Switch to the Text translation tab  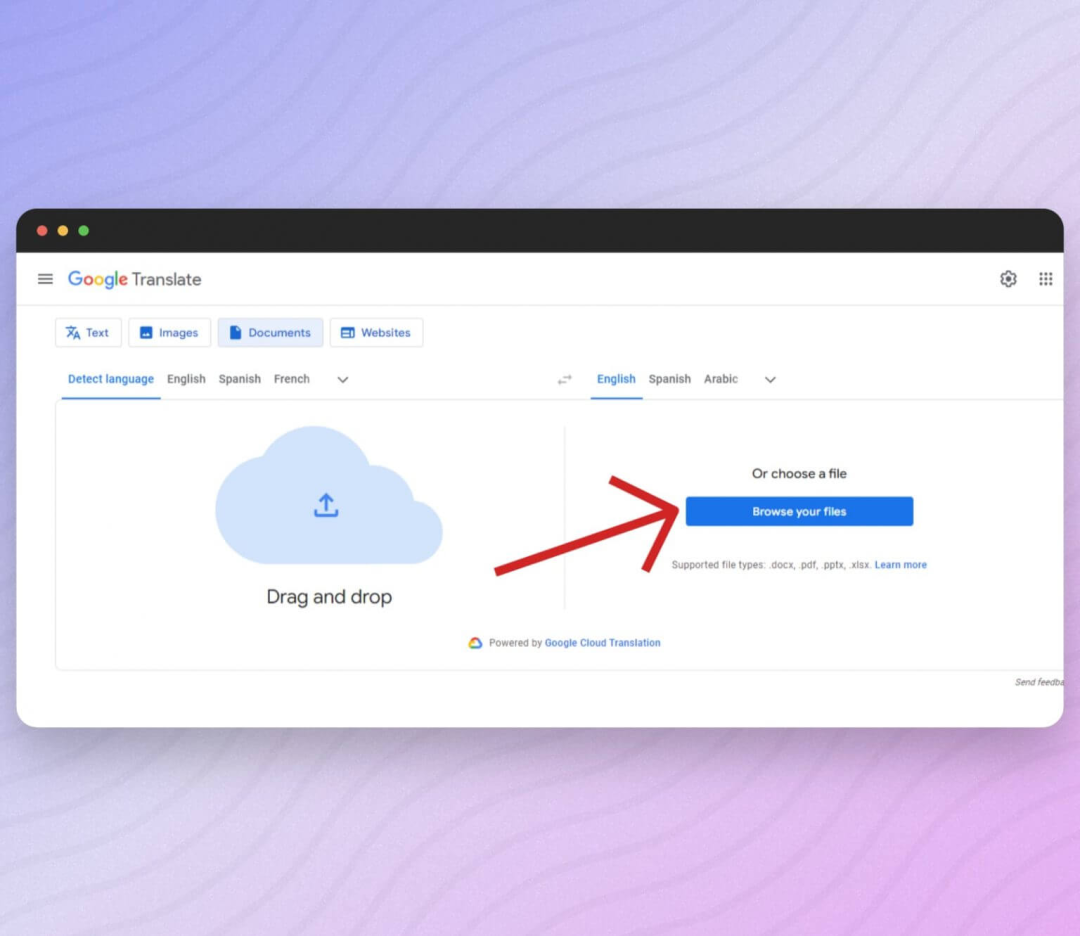click(88, 333)
